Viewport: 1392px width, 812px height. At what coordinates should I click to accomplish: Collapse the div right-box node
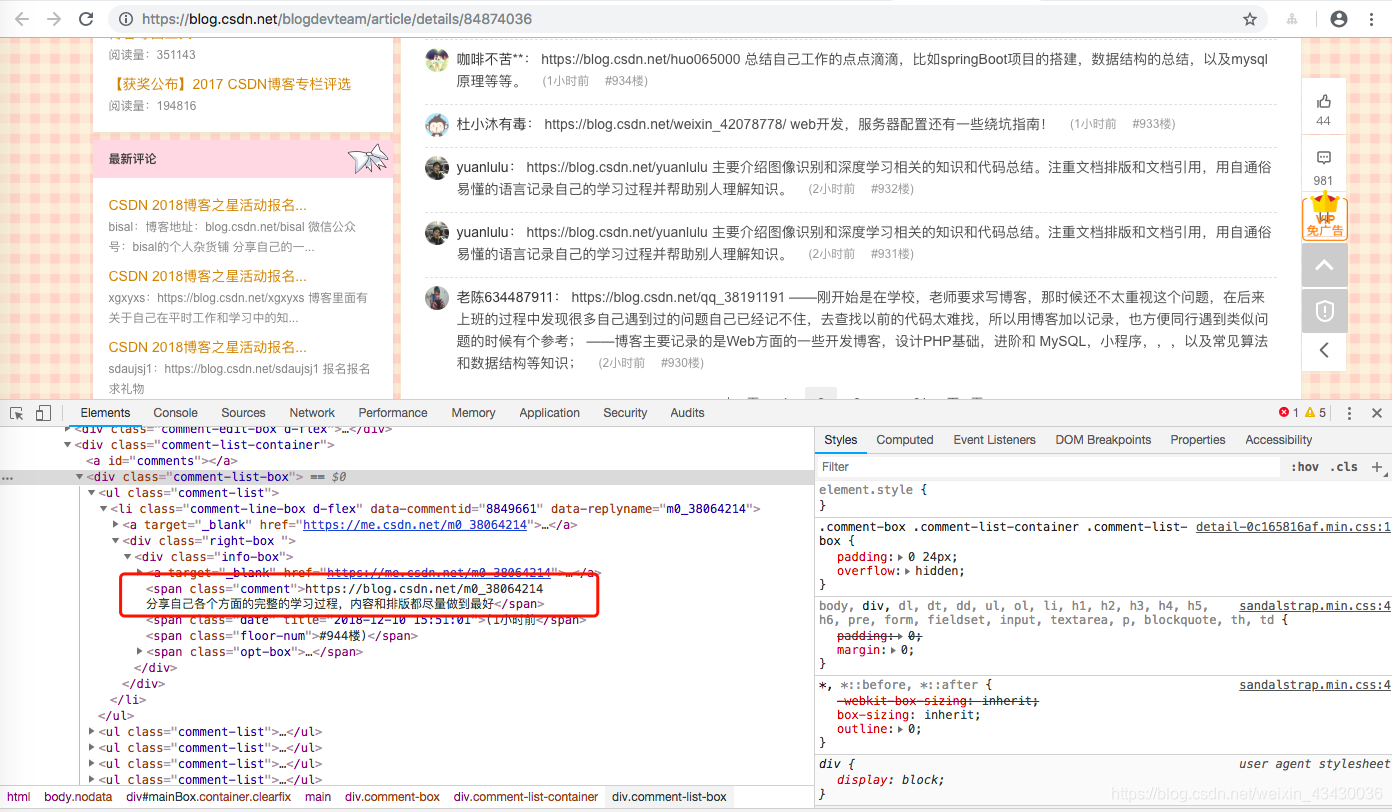[x=116, y=541]
